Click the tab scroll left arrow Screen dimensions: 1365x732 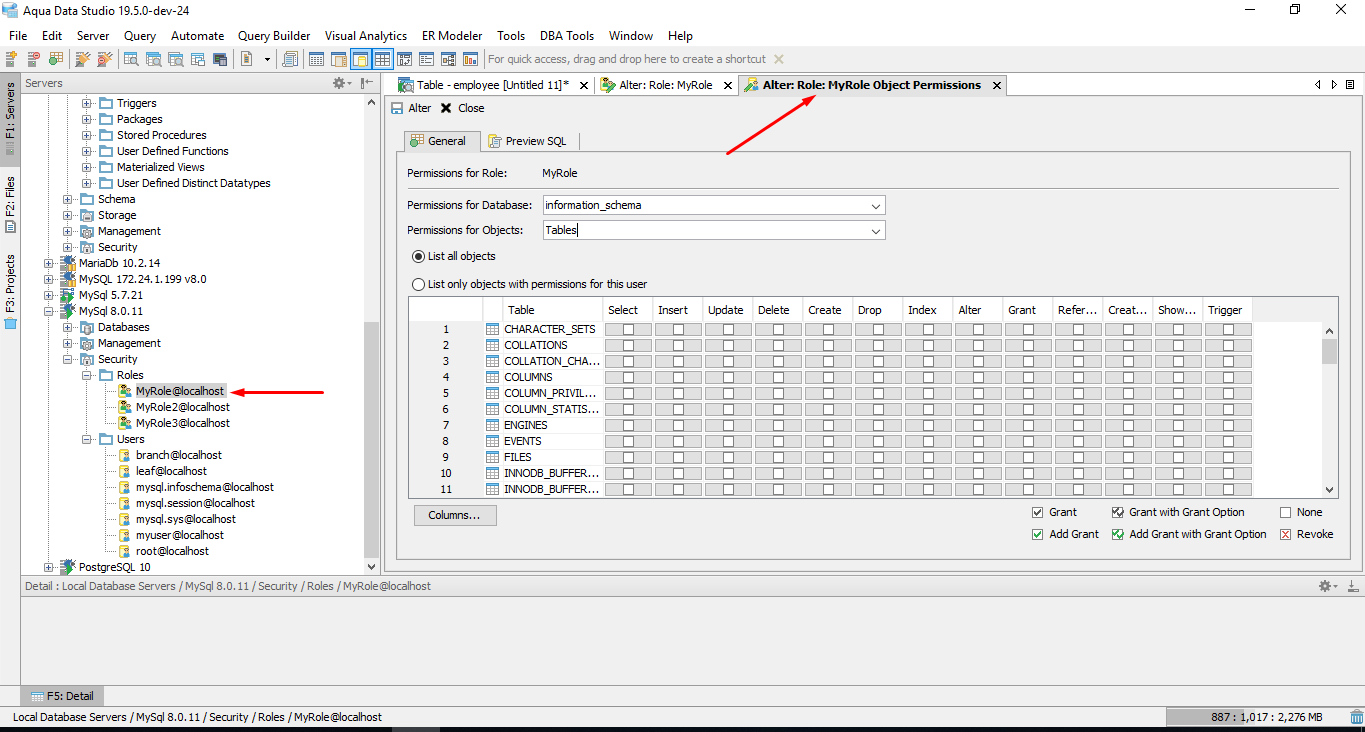[x=1318, y=85]
